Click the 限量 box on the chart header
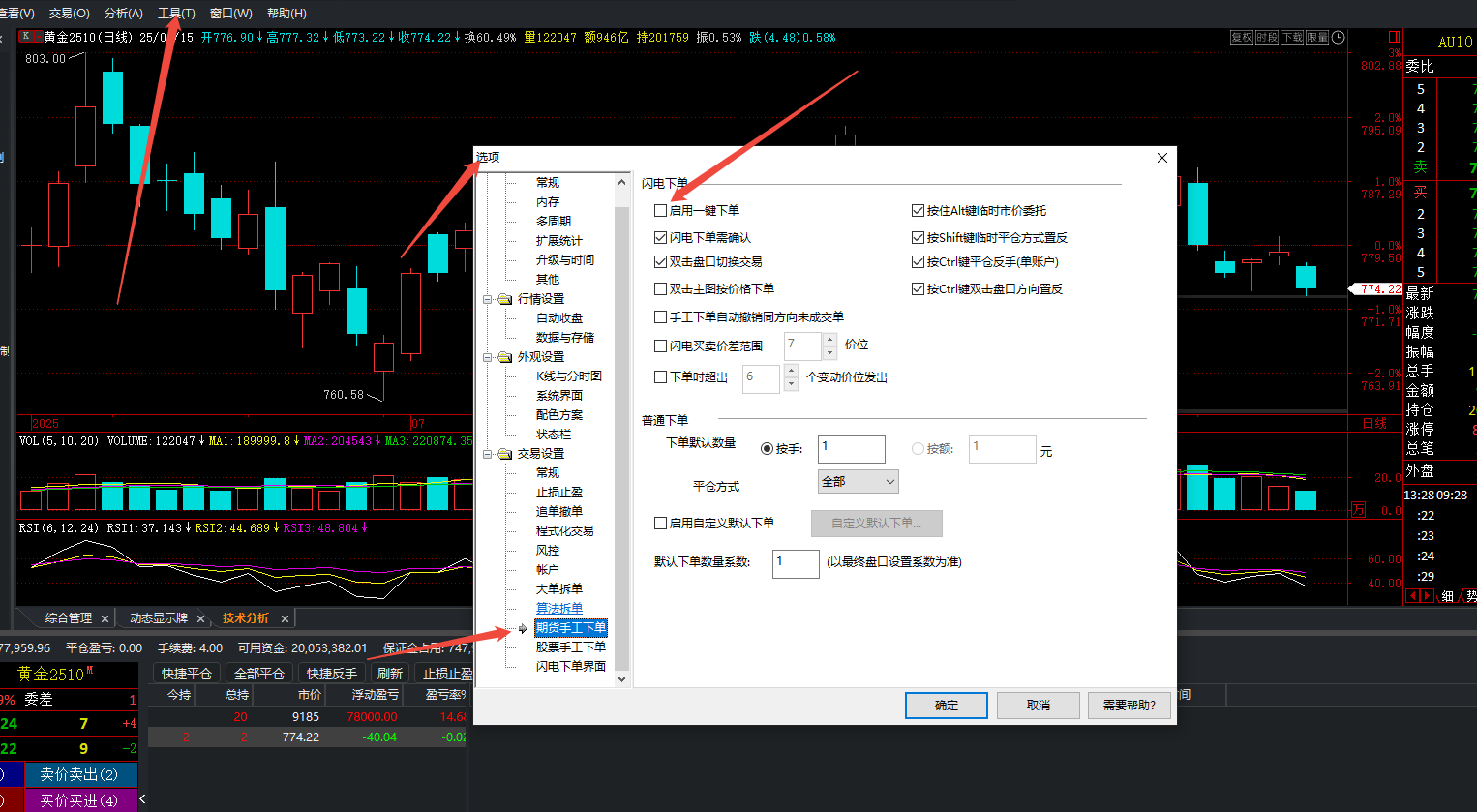Image resolution: width=1477 pixels, height=812 pixels. [1317, 38]
